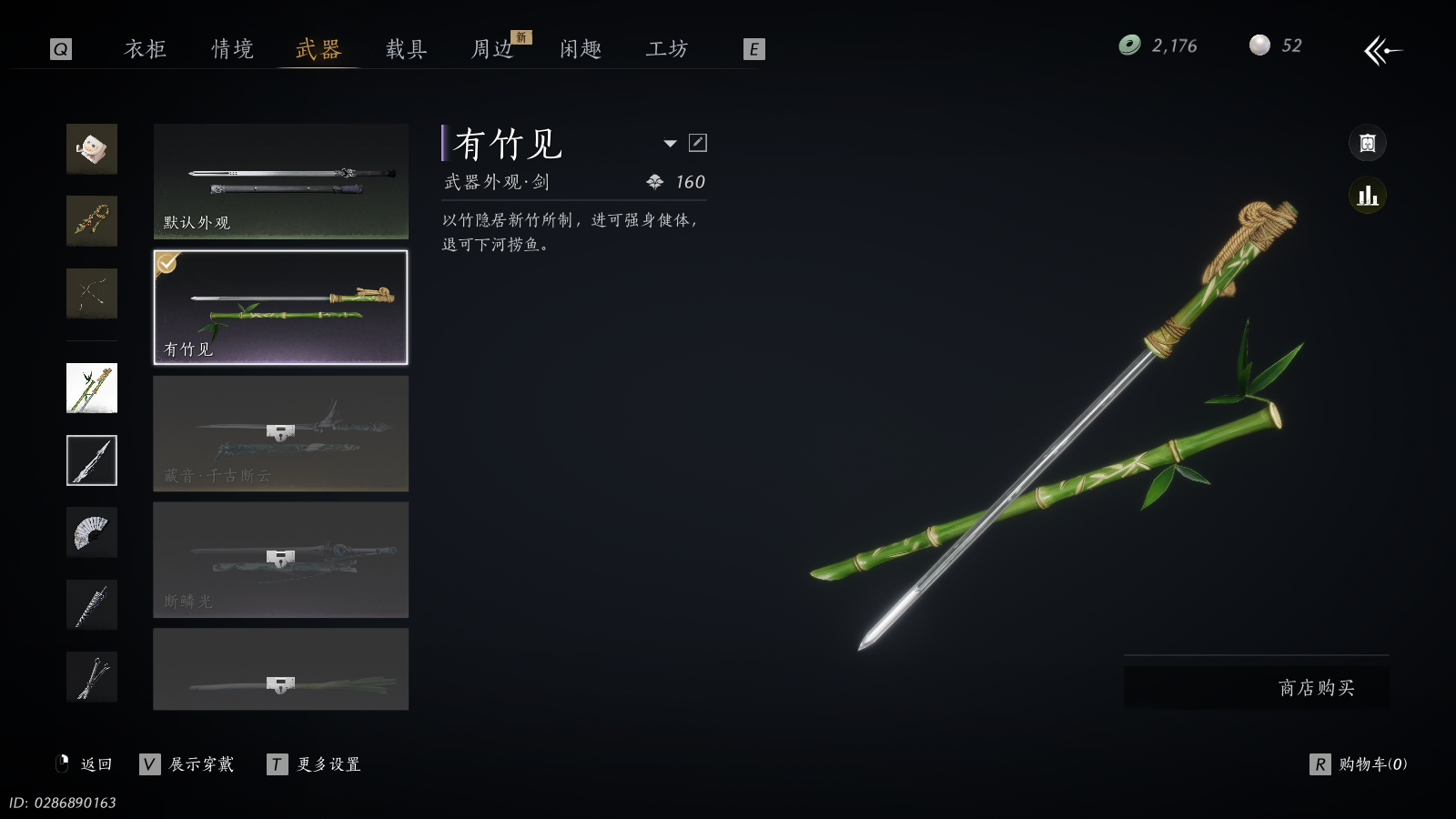Open the statistics bar chart icon
Viewport: 1456px width, 819px height.
[x=1367, y=196]
